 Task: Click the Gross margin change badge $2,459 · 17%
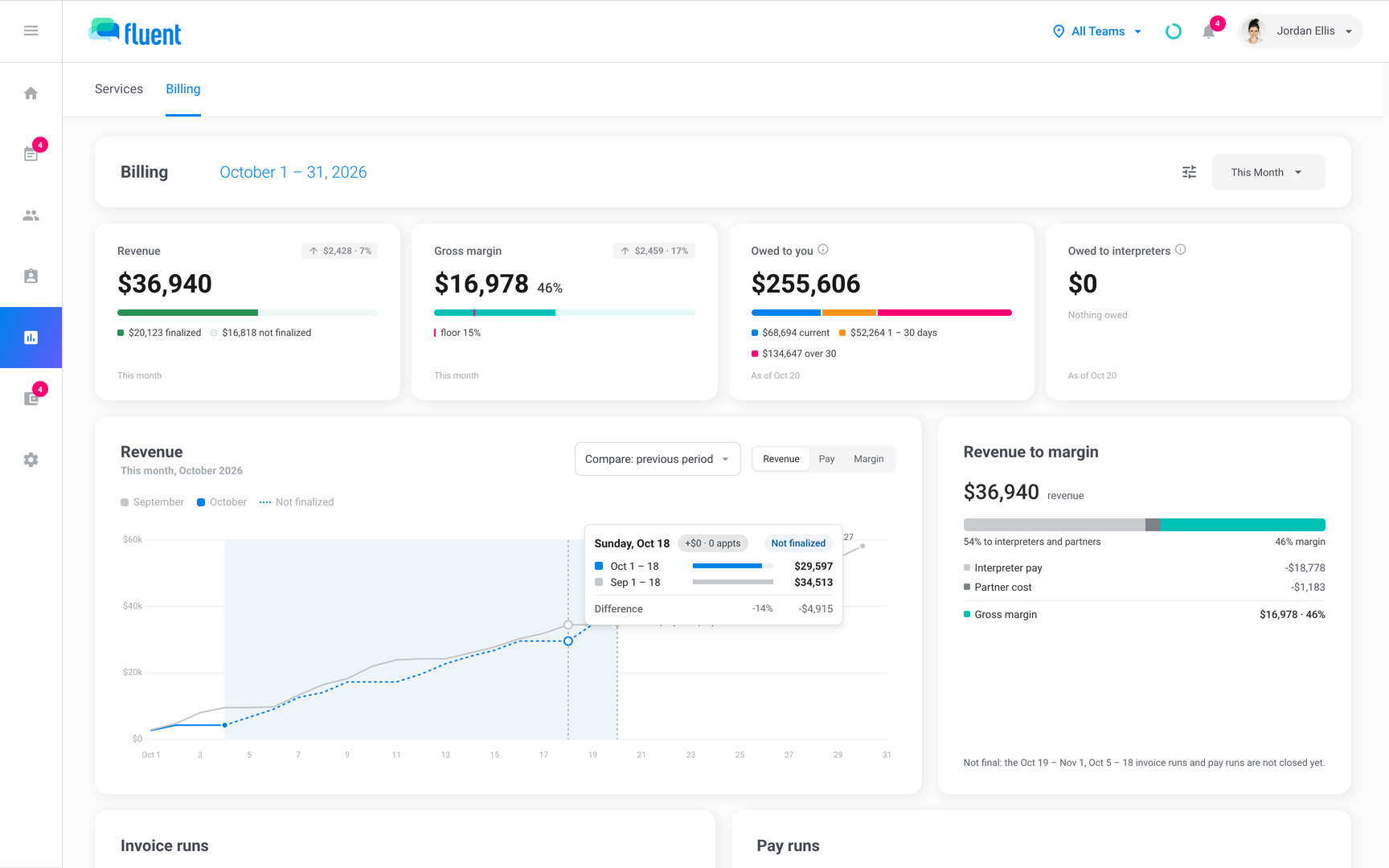[x=654, y=251]
